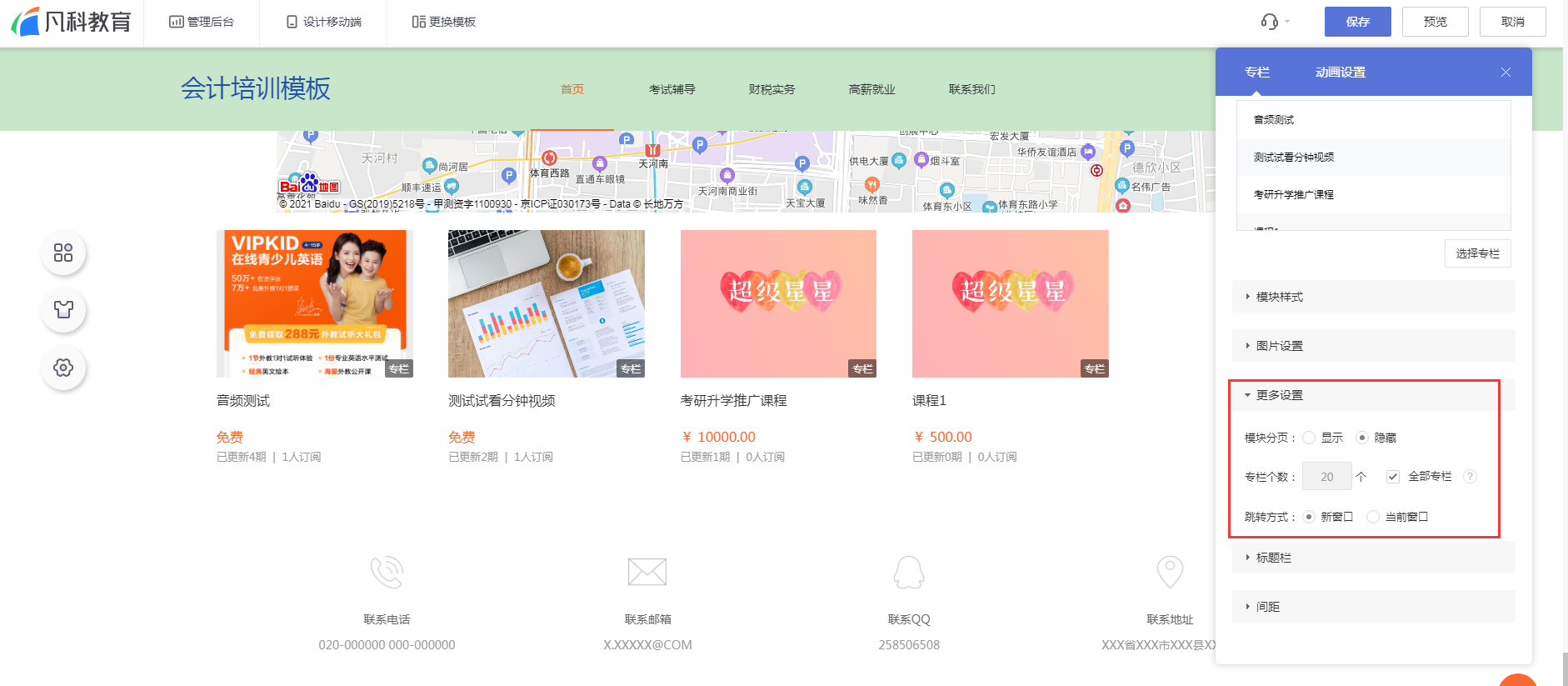Click the page vertical scrollbar thumb
The height and width of the screenshot is (686, 1568).
click(x=1565, y=668)
